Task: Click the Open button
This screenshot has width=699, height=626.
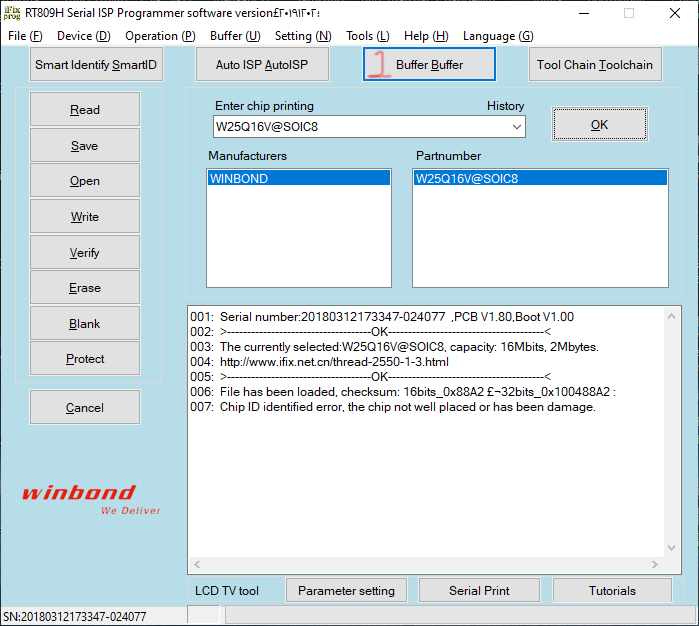Action: point(85,181)
